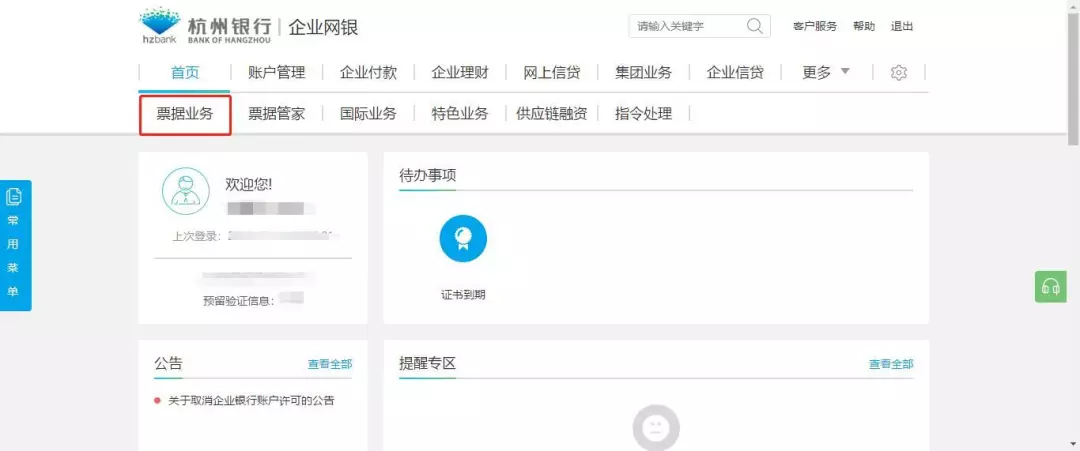Viewport: 1080px width, 451px height.
Task: Open the 关于取消企业银行账户许可的公告 notice
Action: (251, 400)
